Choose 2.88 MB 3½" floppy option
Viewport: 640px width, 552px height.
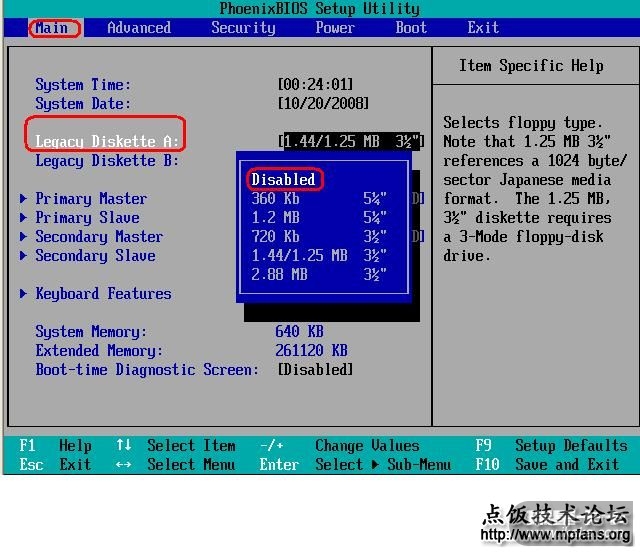tap(319, 274)
